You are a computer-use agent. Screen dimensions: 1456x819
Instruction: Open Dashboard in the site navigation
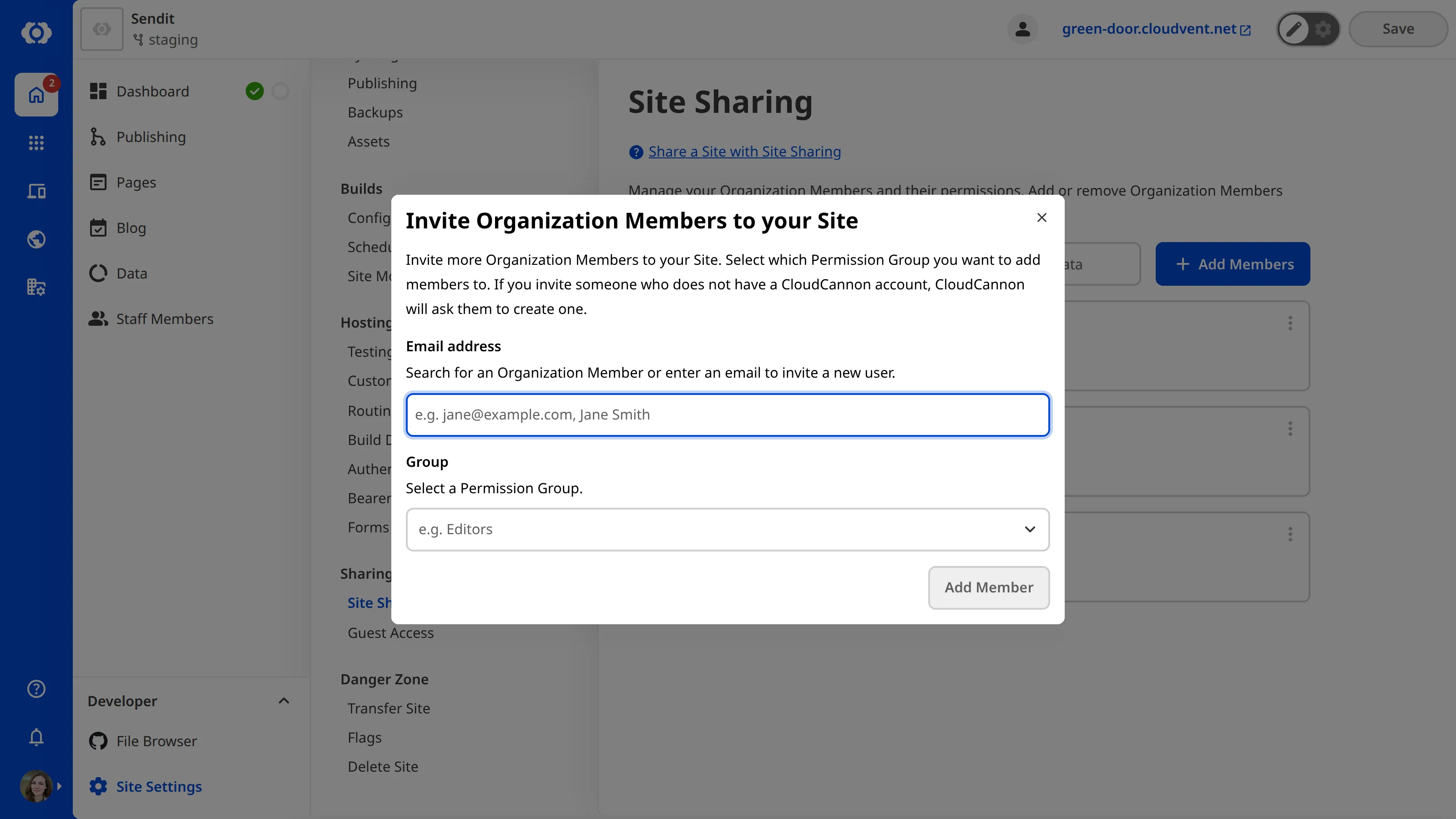(152, 91)
